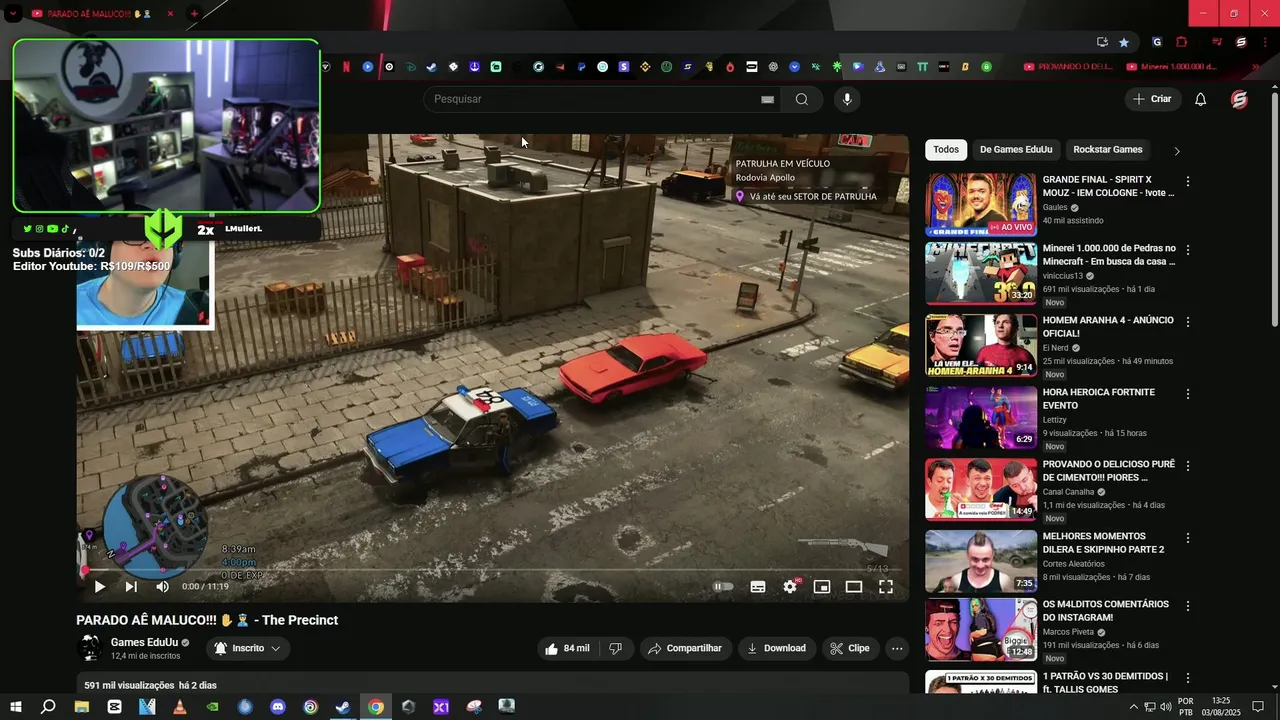Play the video with the play button

[x=99, y=587]
